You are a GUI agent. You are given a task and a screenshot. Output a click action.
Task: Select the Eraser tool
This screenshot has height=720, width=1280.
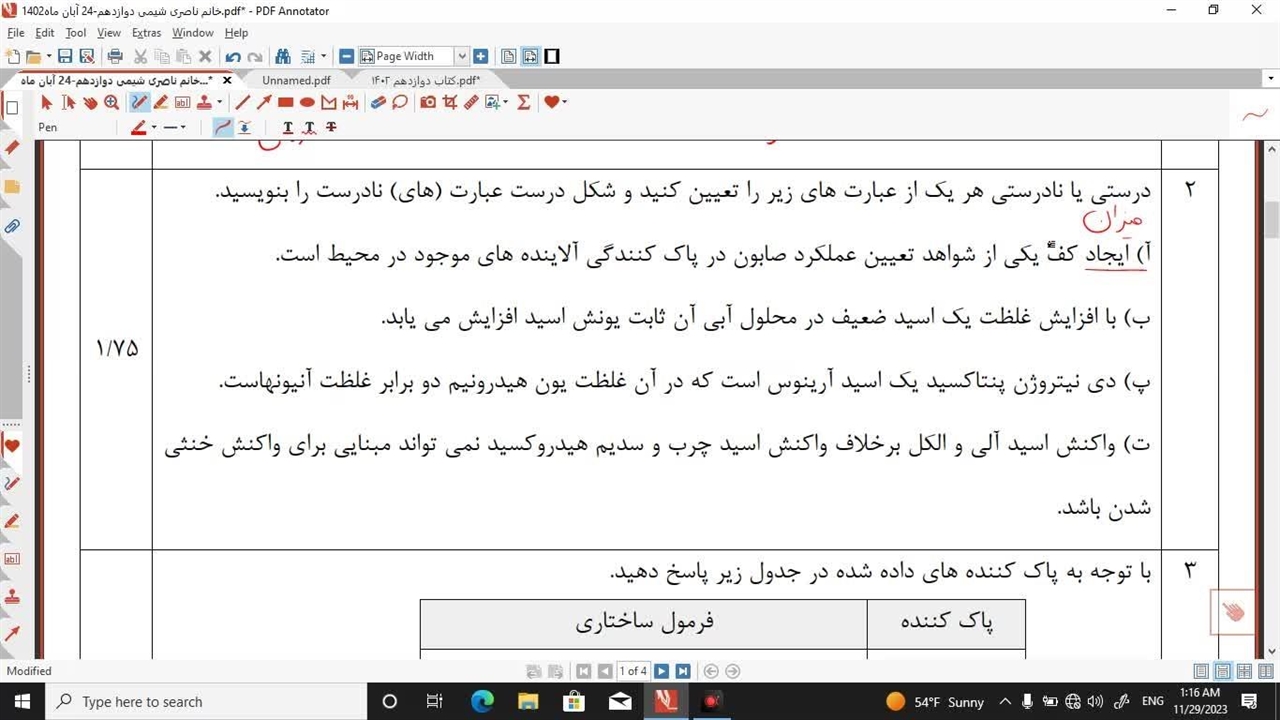click(x=377, y=102)
